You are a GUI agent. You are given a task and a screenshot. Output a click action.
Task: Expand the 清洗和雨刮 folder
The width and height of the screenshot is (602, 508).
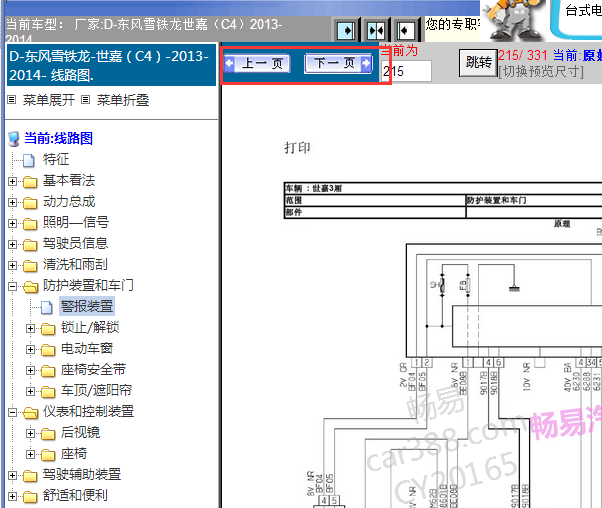tap(12, 265)
